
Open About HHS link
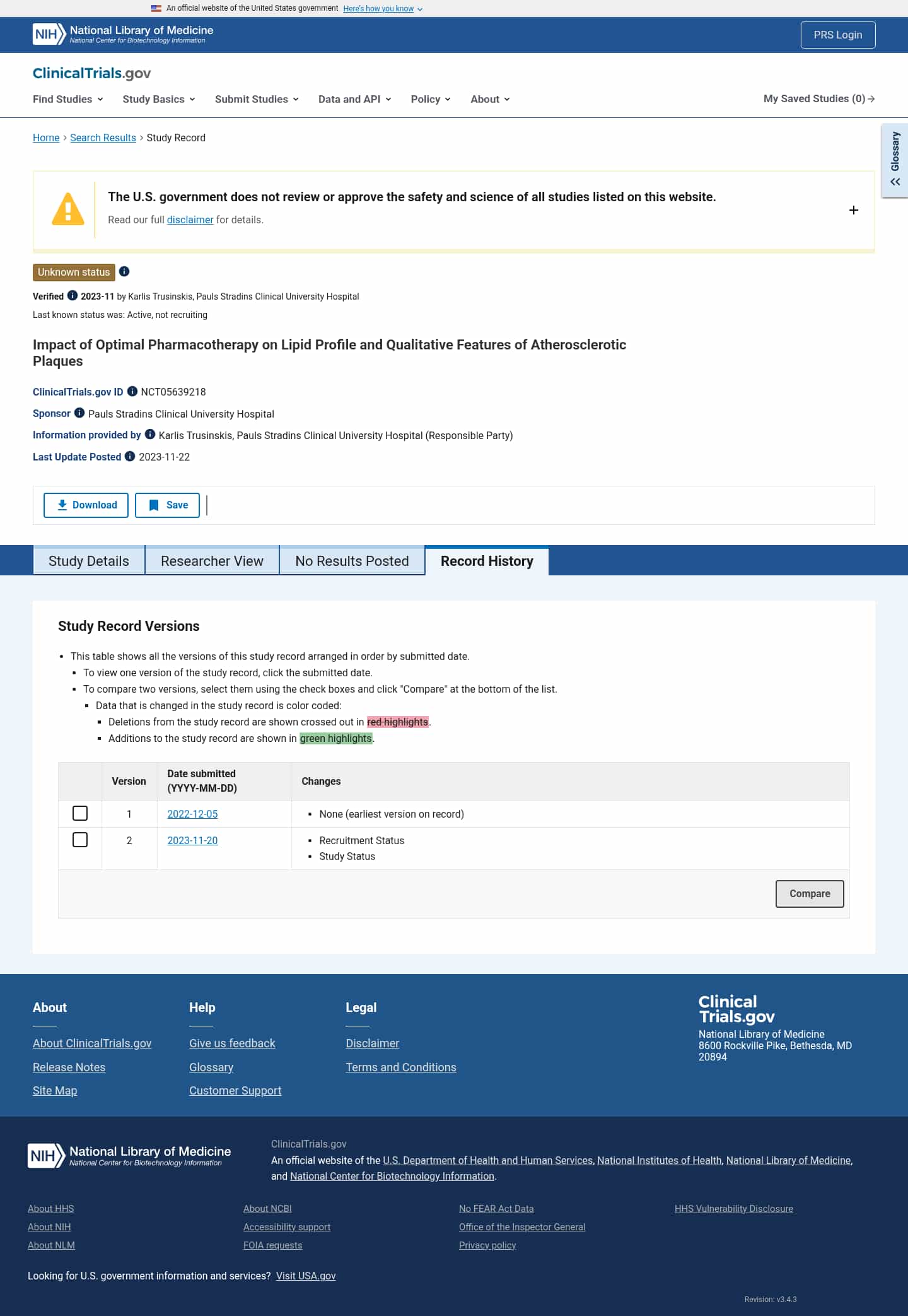pyautogui.click(x=51, y=1209)
